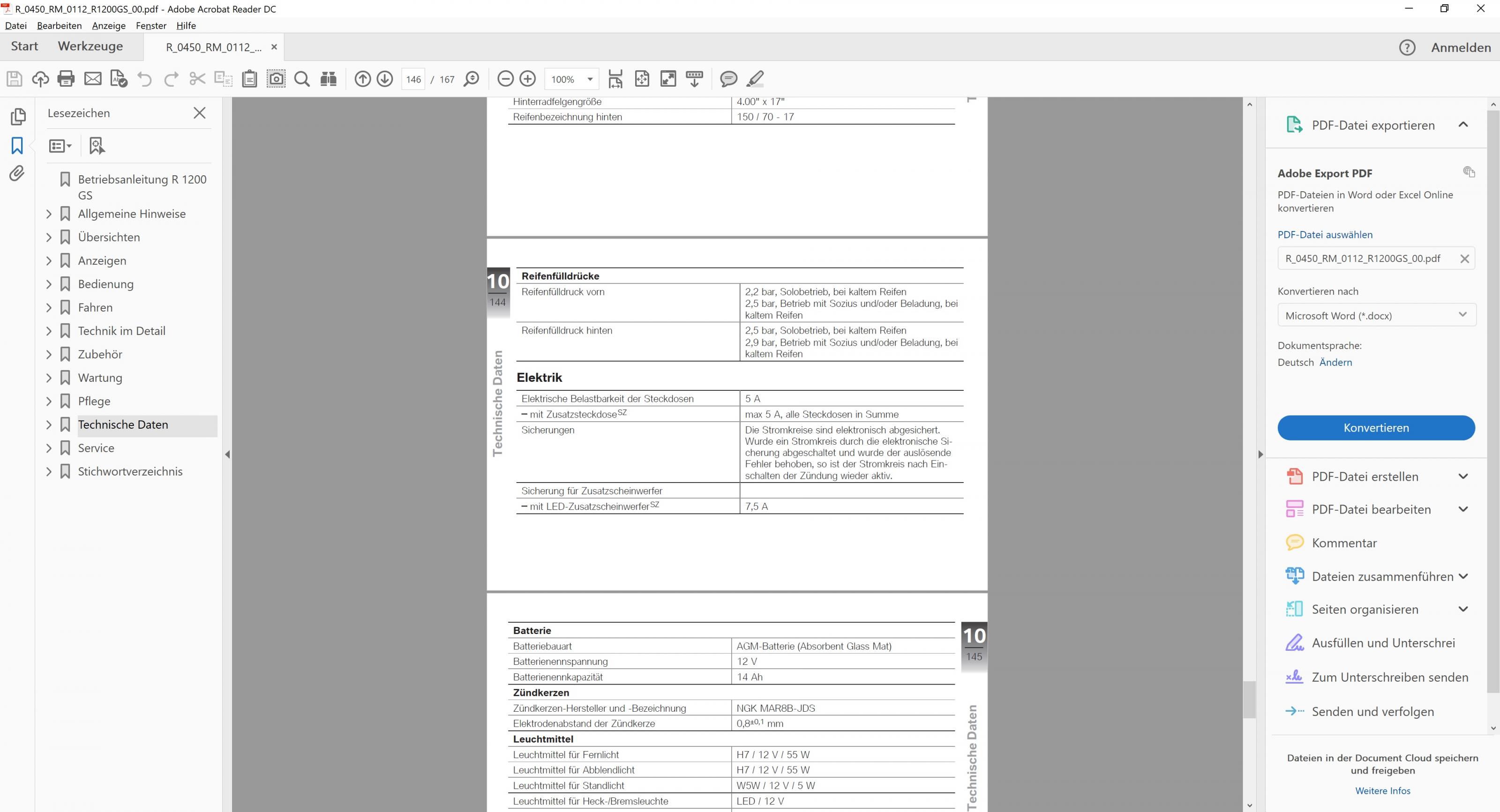Switch to the Werkzeuge tab
The width and height of the screenshot is (1500, 812).
click(x=90, y=46)
